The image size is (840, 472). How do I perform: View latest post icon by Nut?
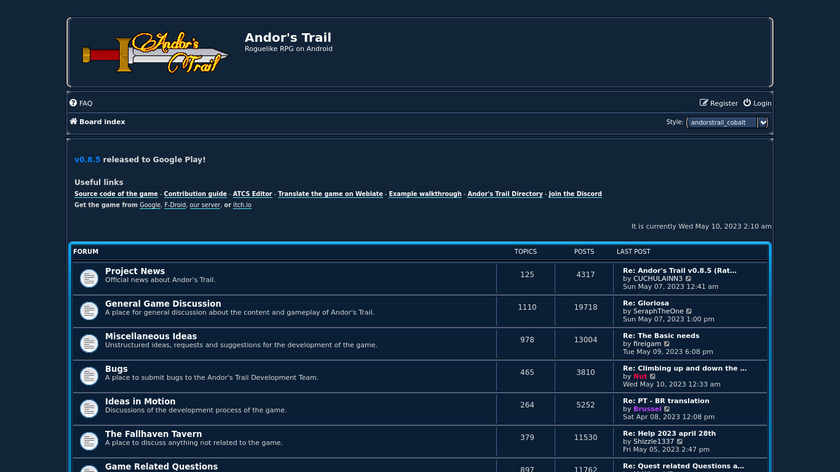652,377
